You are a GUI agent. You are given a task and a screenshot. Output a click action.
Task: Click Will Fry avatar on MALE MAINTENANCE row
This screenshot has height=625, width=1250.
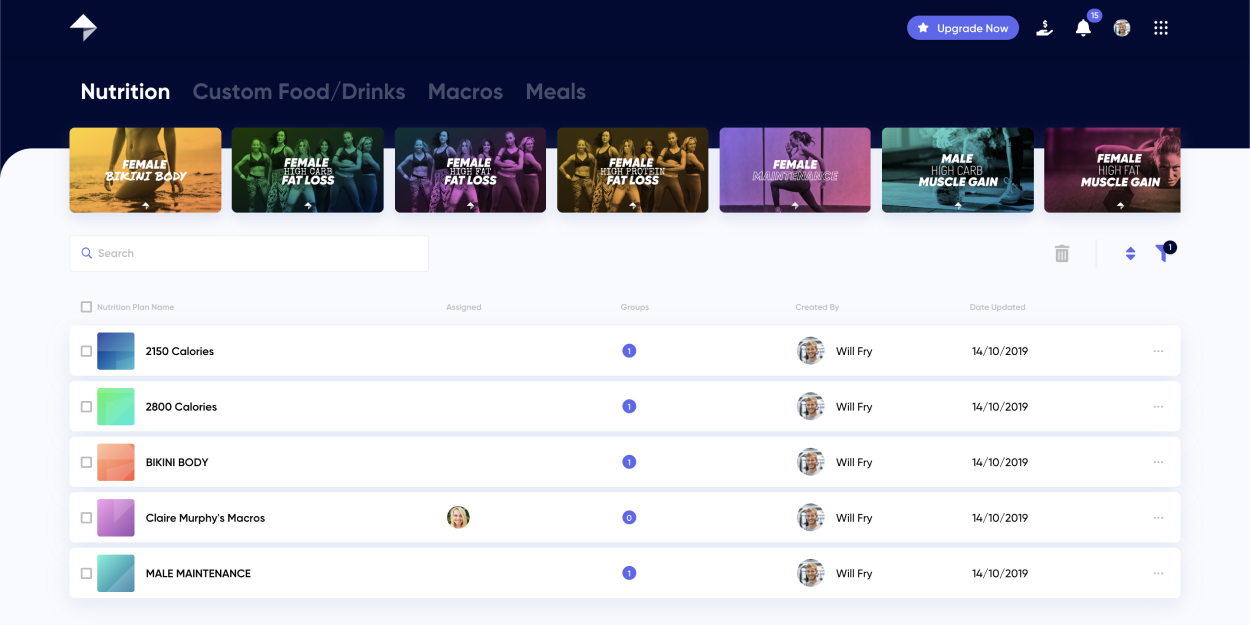(x=810, y=573)
